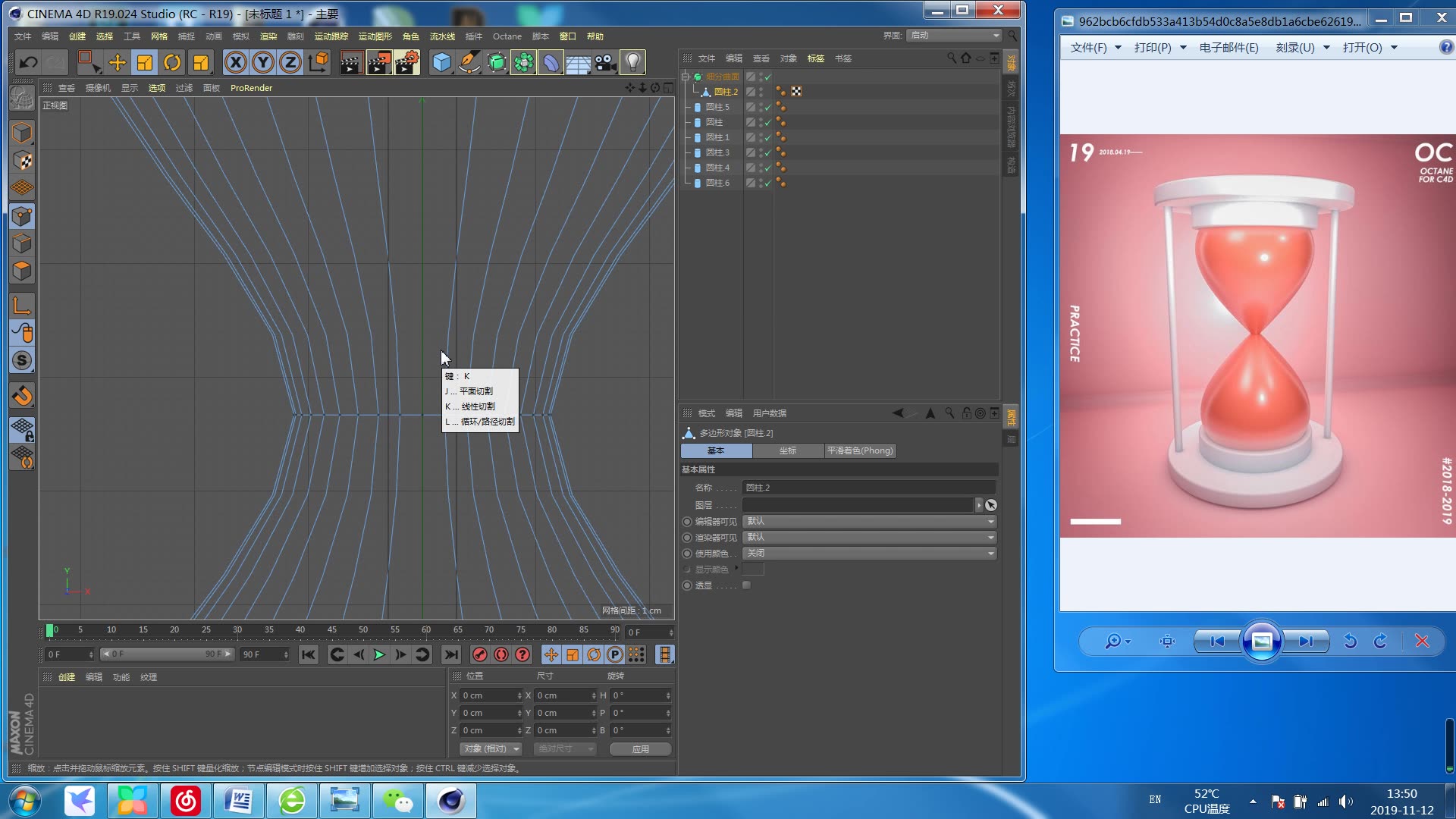Lock movement to the X axis
Viewport: 1456px width, 819px height.
coord(235,62)
